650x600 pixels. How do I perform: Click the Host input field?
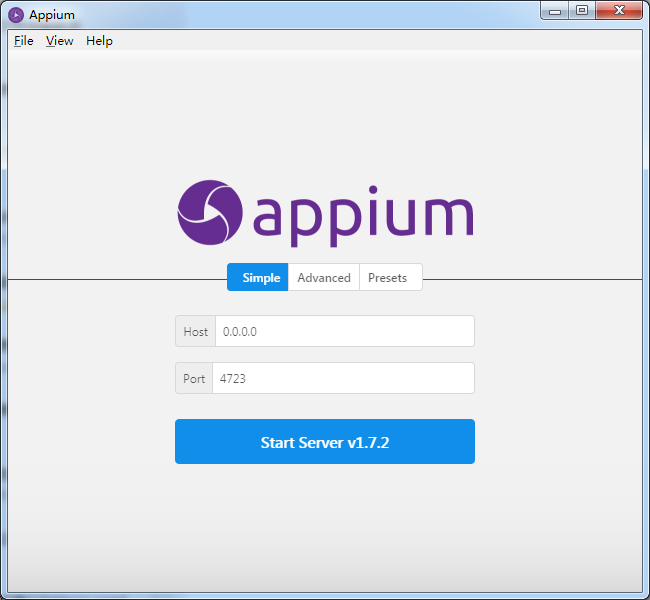345,331
